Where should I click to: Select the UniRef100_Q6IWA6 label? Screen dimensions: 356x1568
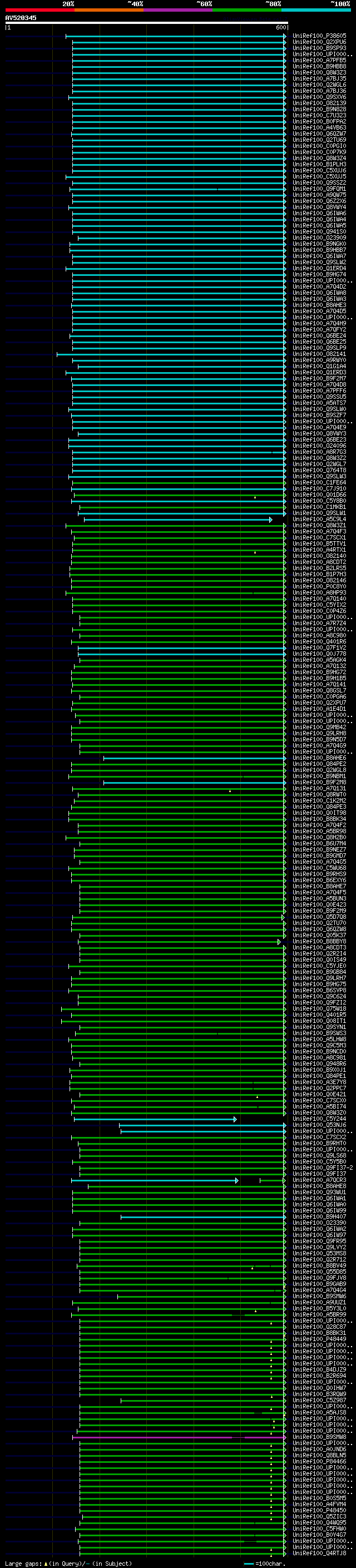[319, 213]
